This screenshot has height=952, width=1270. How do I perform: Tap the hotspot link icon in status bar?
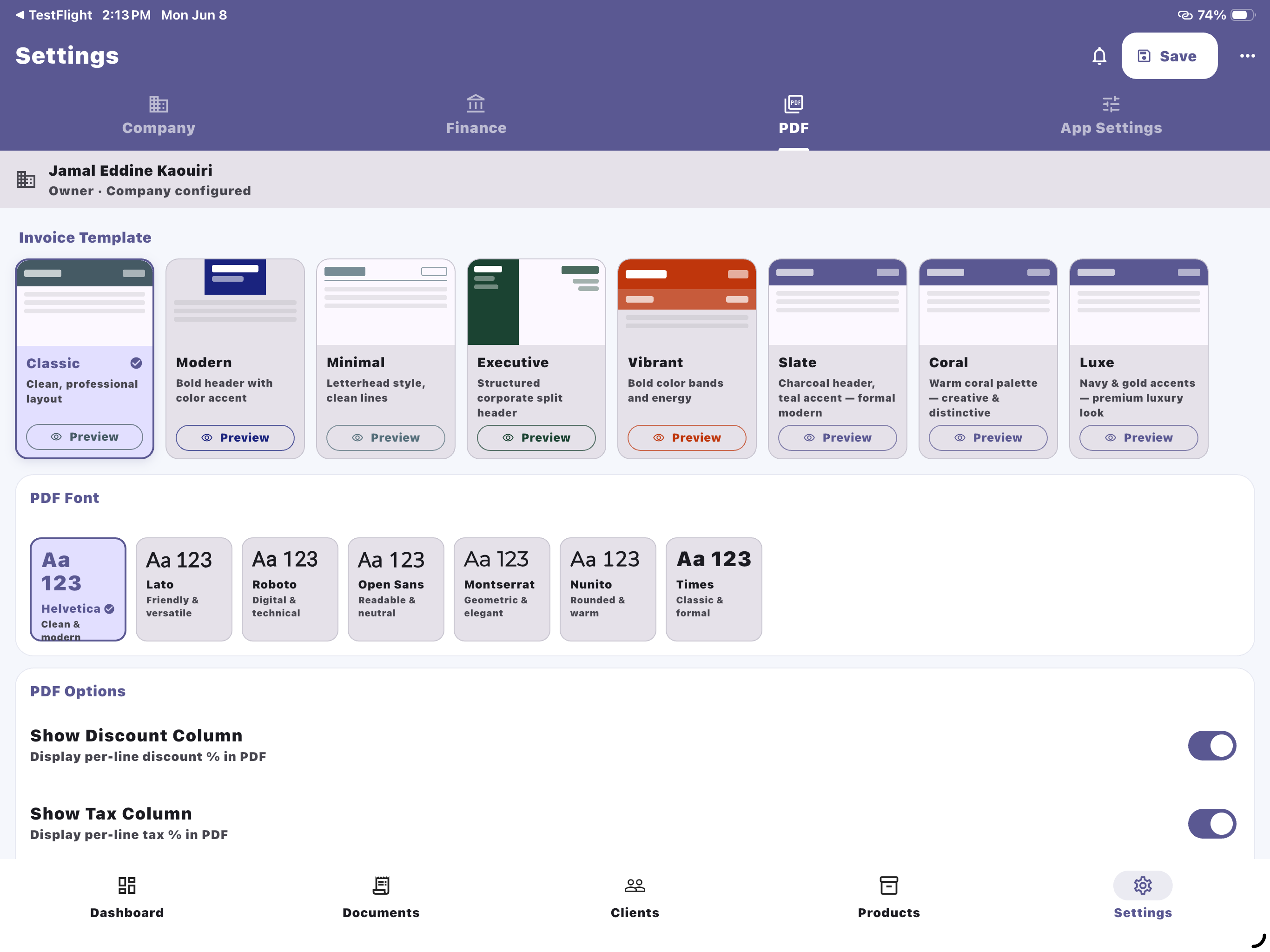(1184, 15)
